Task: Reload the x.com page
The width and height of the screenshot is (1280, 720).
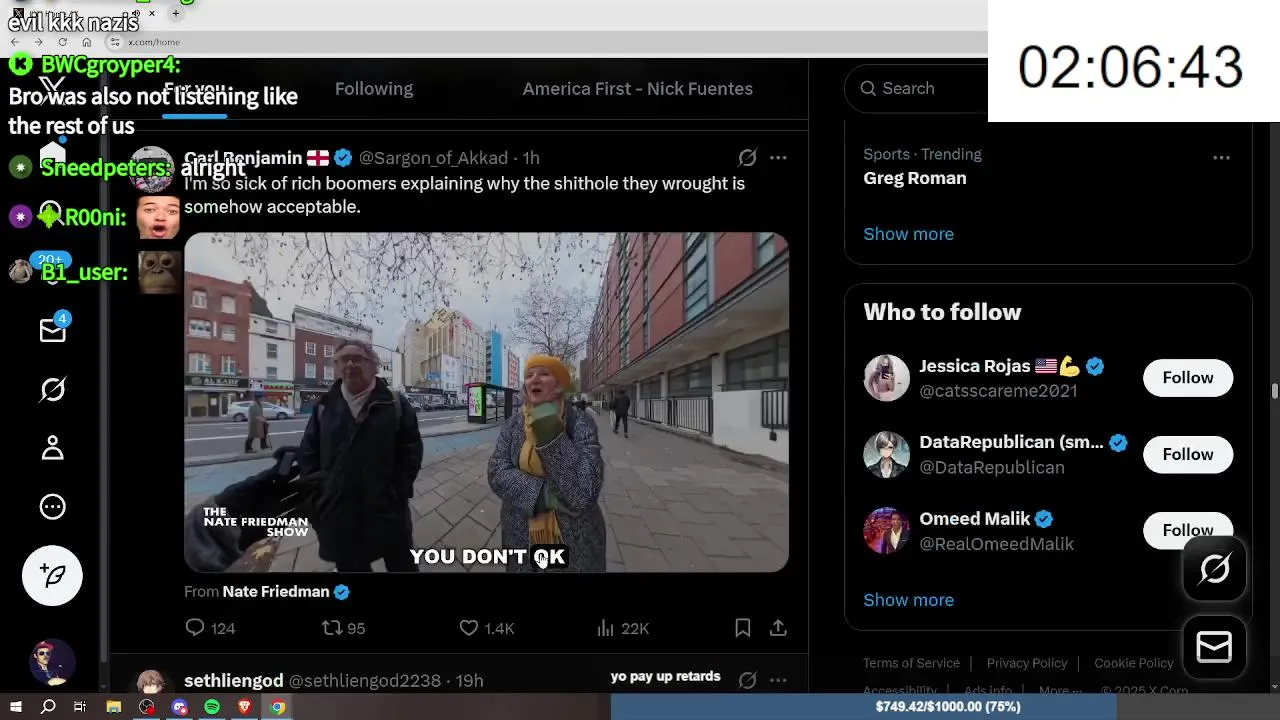Action: click(x=62, y=42)
